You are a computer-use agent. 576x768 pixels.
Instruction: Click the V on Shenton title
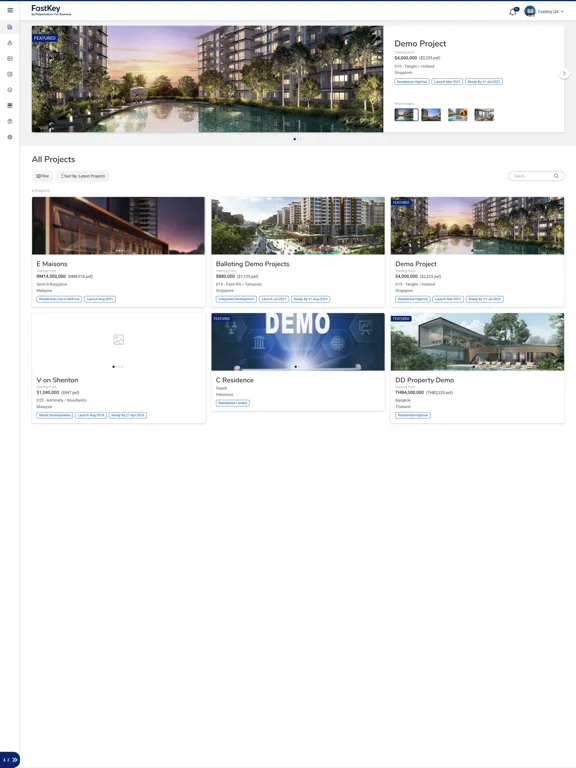[x=57, y=380]
